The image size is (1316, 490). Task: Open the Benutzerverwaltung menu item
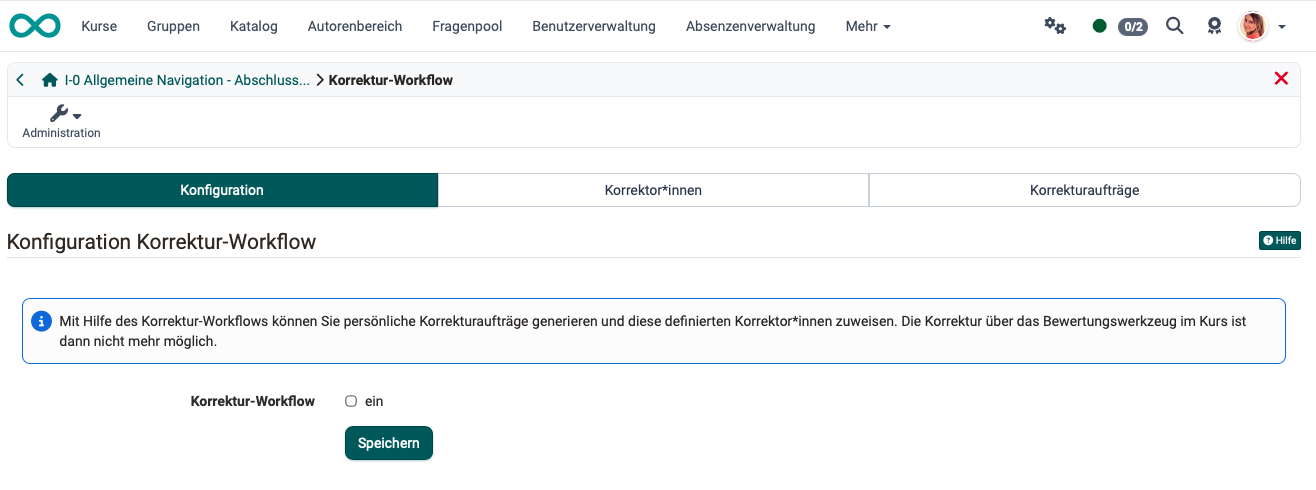pyautogui.click(x=594, y=26)
